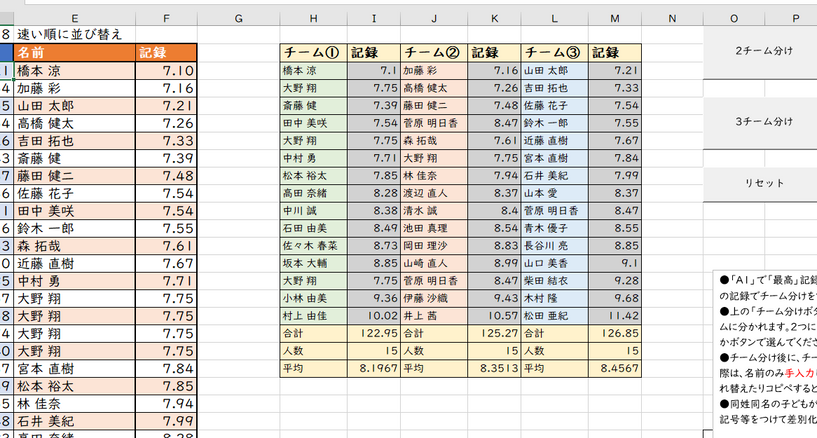This screenshot has height=438, width=817.
Task: Click the 2チーム分け button
Action: [763, 51]
